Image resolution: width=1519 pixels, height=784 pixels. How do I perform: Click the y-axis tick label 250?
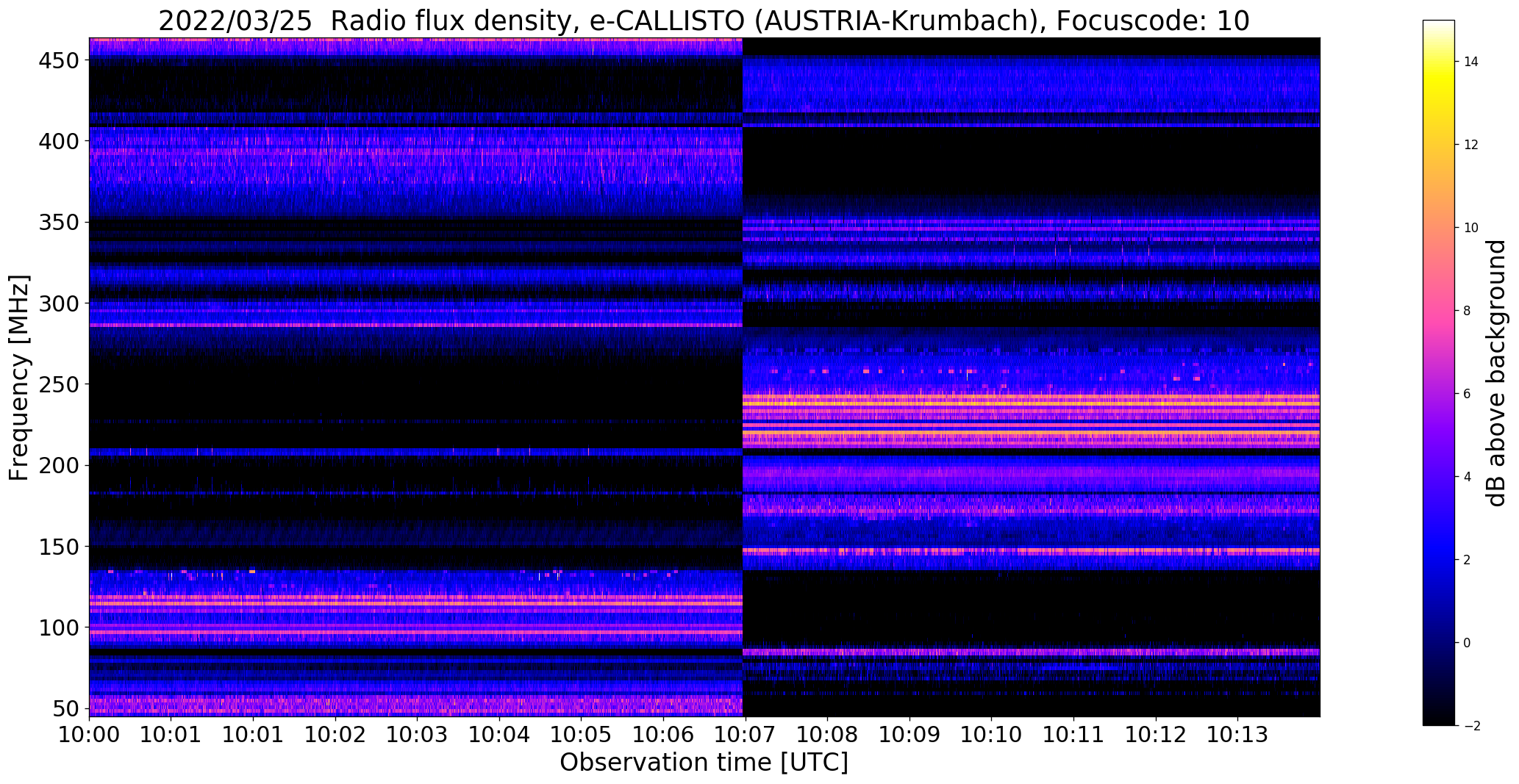[58, 384]
